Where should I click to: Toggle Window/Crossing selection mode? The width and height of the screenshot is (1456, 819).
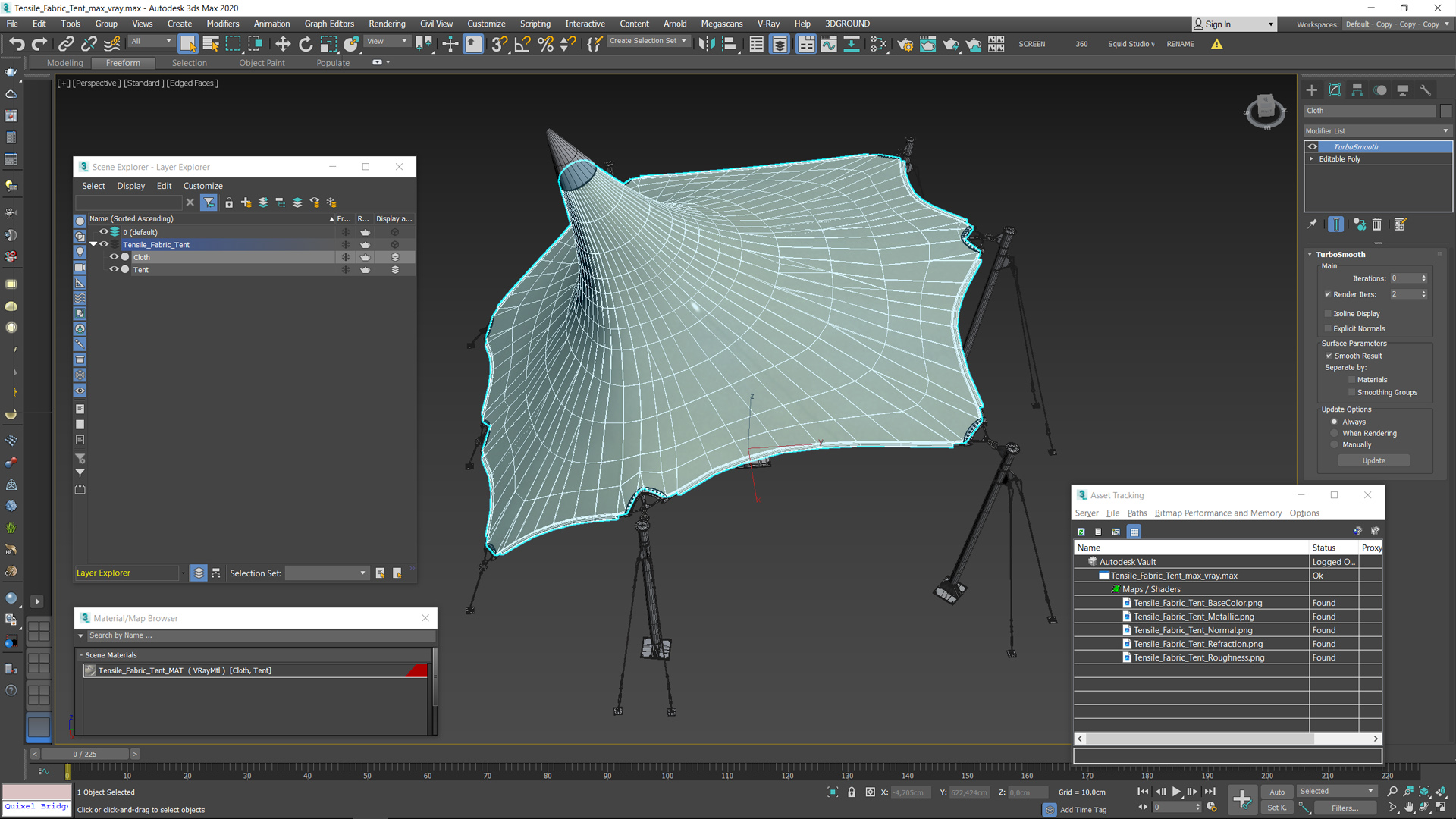256,44
